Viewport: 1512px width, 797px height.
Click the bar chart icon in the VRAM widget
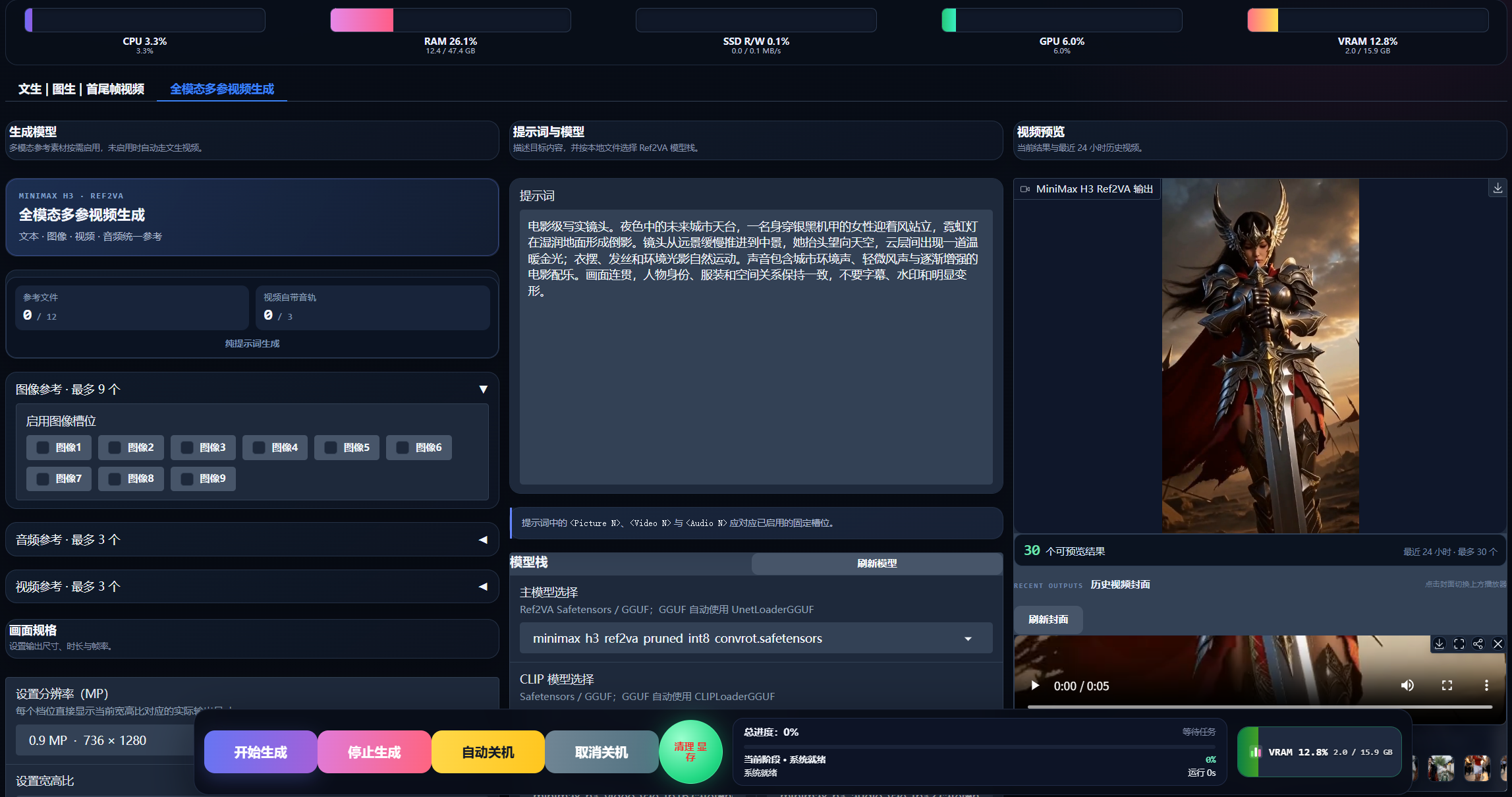(1256, 752)
